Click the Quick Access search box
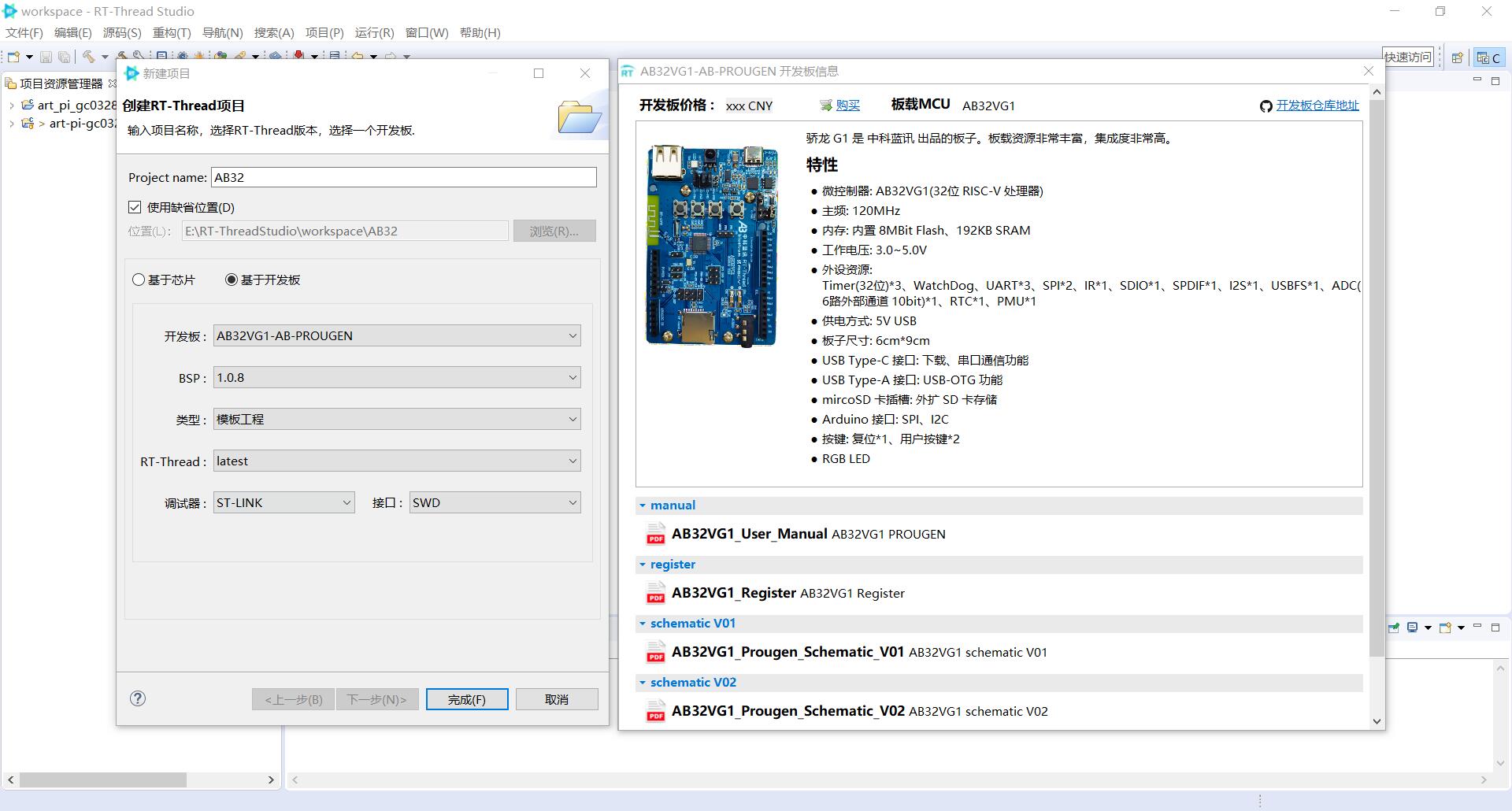The image size is (1512, 811). click(x=1408, y=57)
